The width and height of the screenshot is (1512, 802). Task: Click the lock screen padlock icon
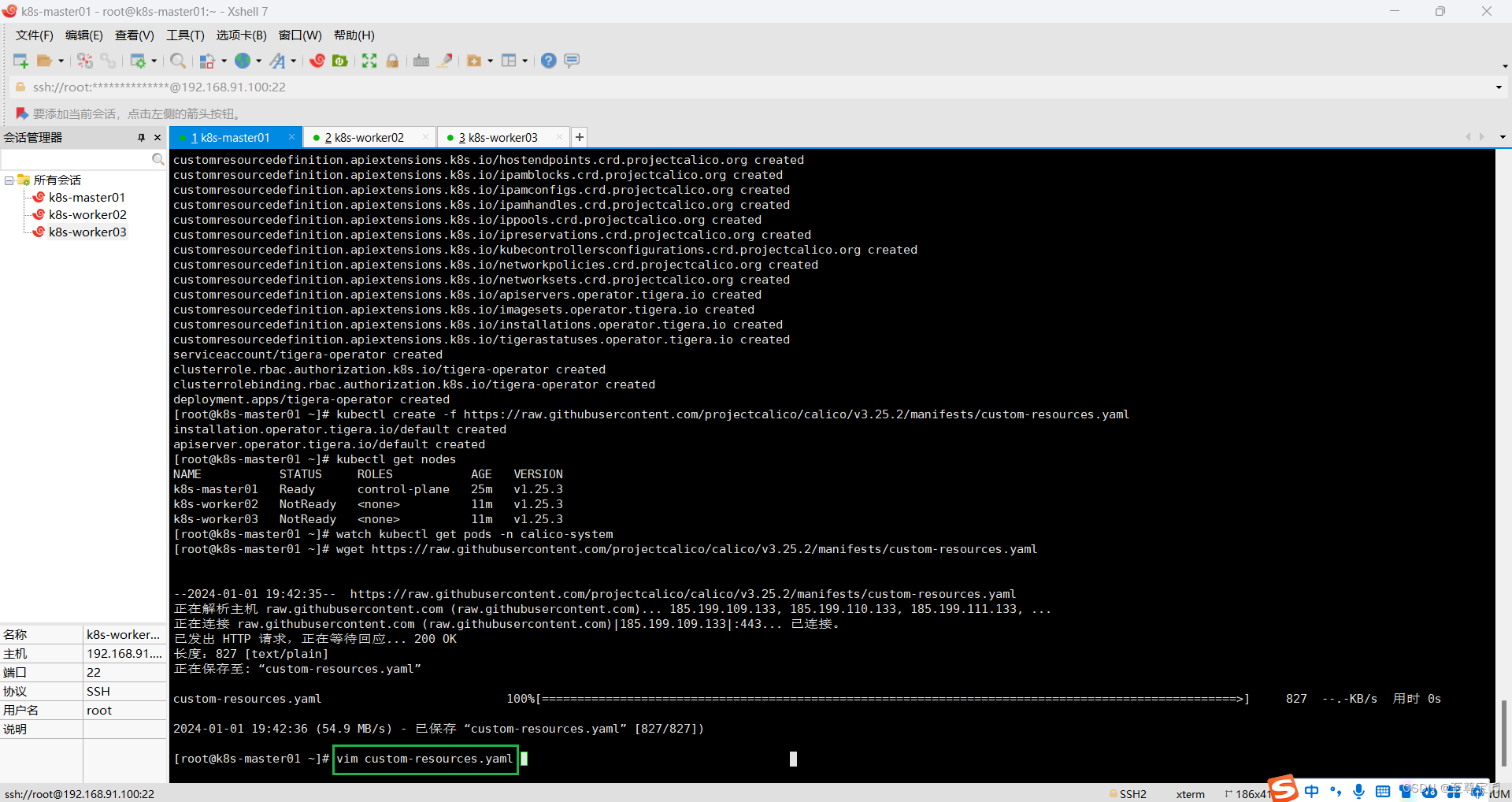pyautogui.click(x=392, y=61)
